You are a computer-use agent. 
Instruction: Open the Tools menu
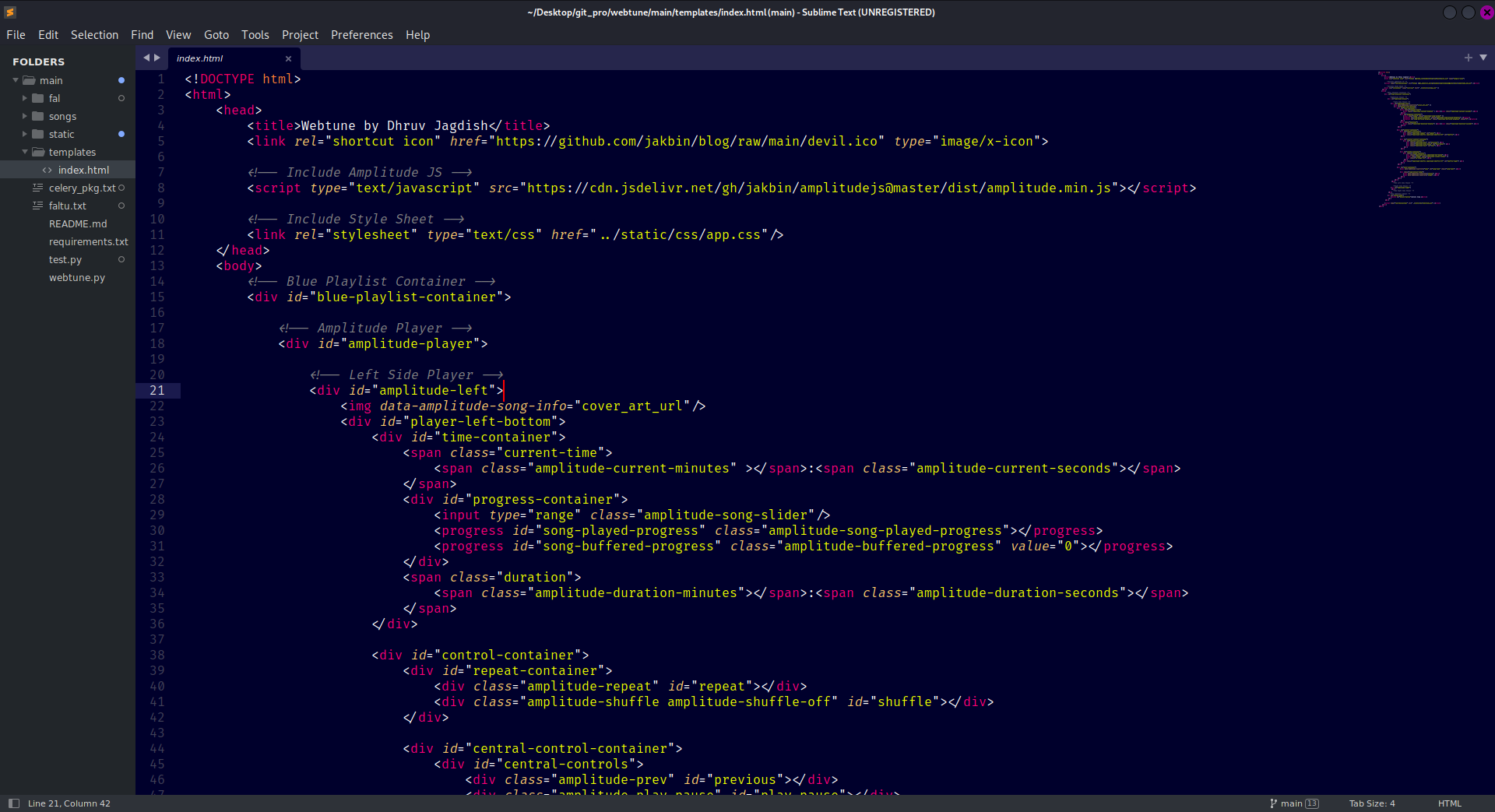coord(255,35)
